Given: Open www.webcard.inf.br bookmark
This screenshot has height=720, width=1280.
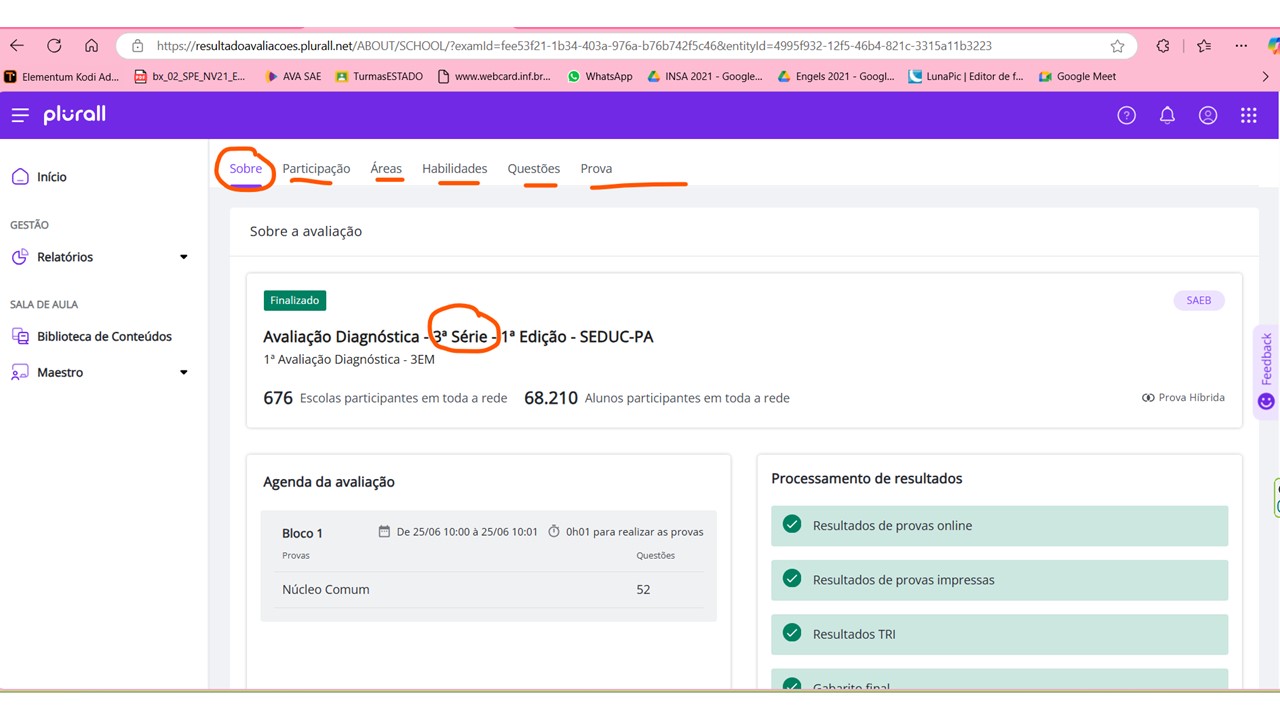Looking at the screenshot, I should [x=494, y=76].
